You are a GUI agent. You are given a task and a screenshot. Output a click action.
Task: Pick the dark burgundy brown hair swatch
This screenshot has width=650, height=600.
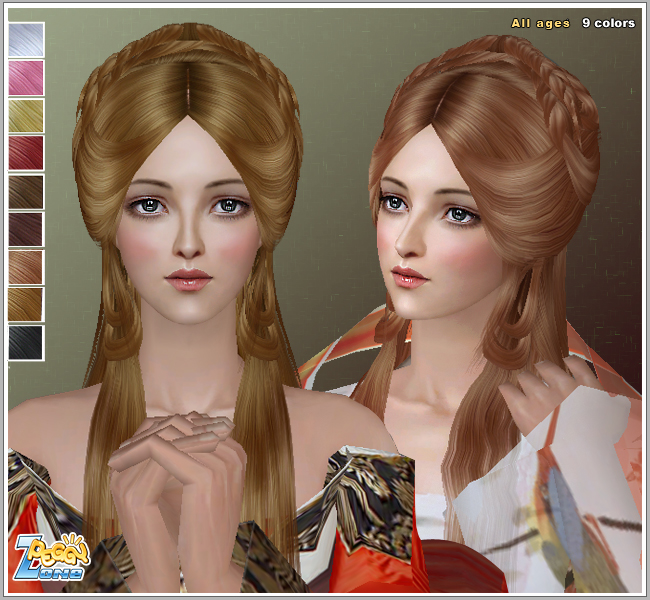26,229
